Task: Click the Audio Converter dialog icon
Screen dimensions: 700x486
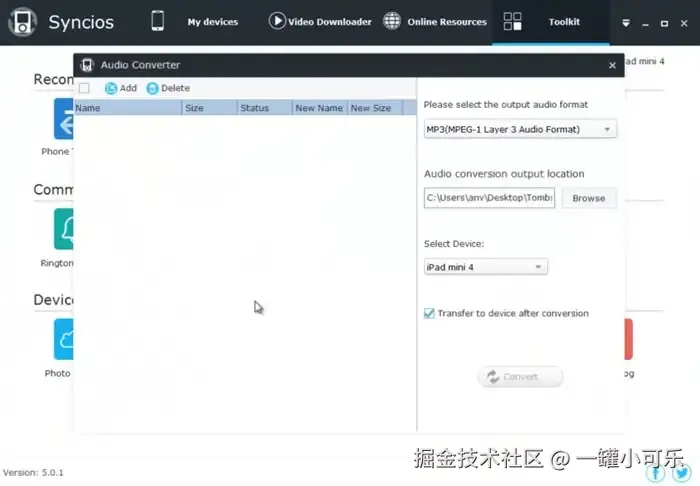Action: 87,65
